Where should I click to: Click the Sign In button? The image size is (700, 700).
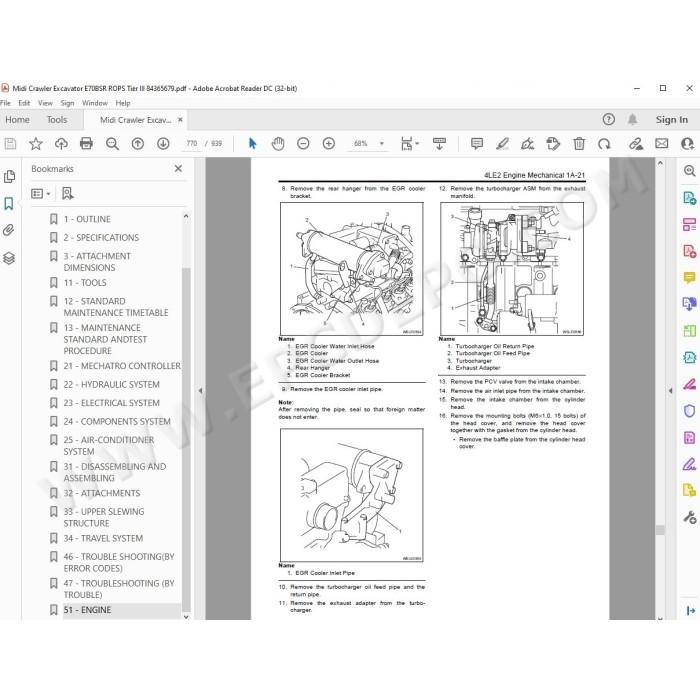tap(671, 120)
